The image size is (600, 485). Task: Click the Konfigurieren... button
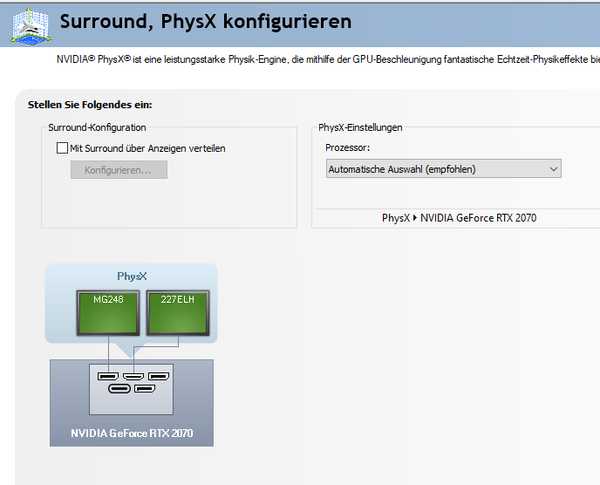(x=119, y=170)
